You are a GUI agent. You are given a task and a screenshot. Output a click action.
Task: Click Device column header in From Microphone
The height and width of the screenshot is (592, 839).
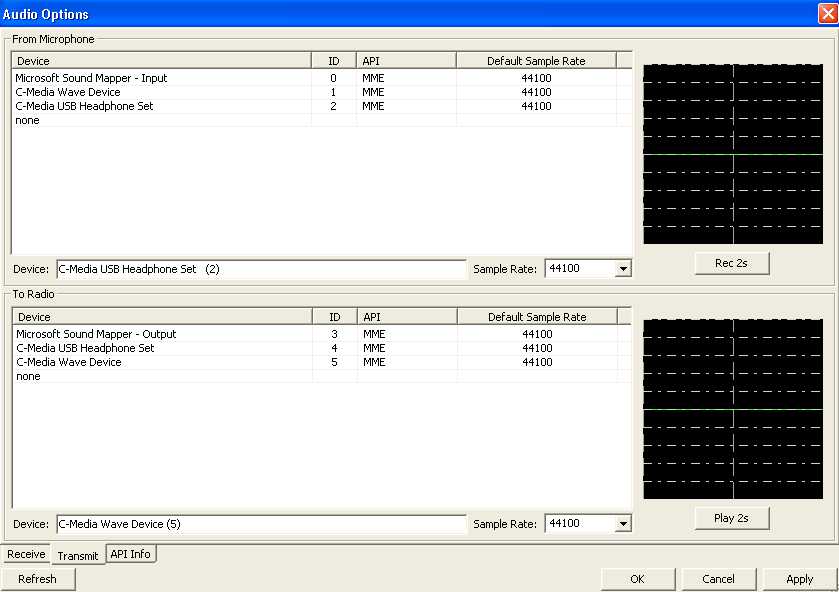(x=161, y=61)
